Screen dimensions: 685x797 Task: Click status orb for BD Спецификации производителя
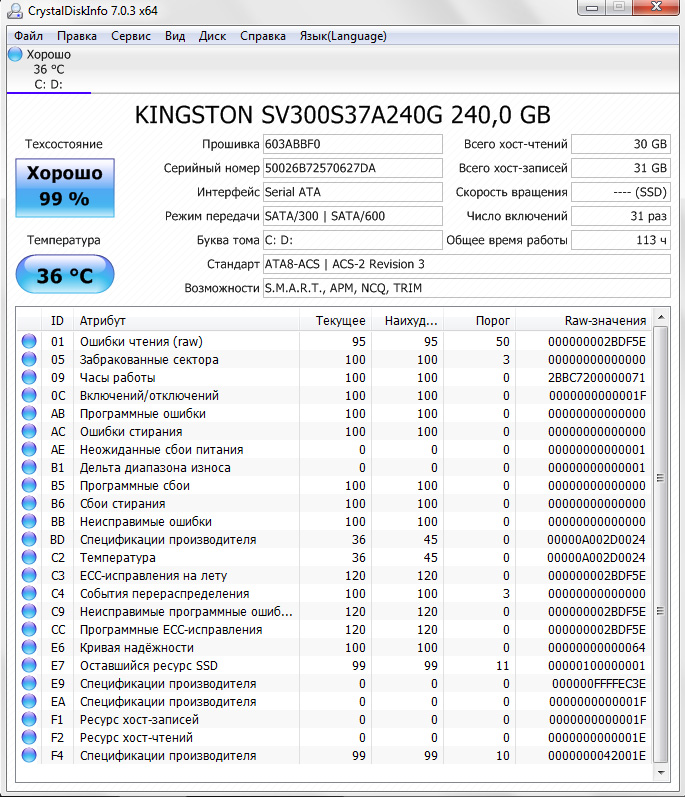point(29,539)
